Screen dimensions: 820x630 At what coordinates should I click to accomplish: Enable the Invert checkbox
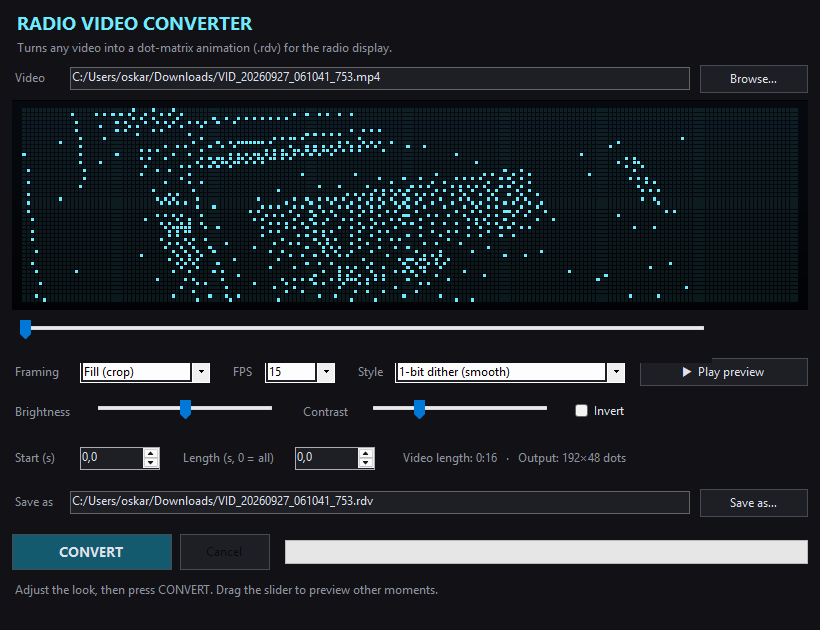tap(581, 410)
